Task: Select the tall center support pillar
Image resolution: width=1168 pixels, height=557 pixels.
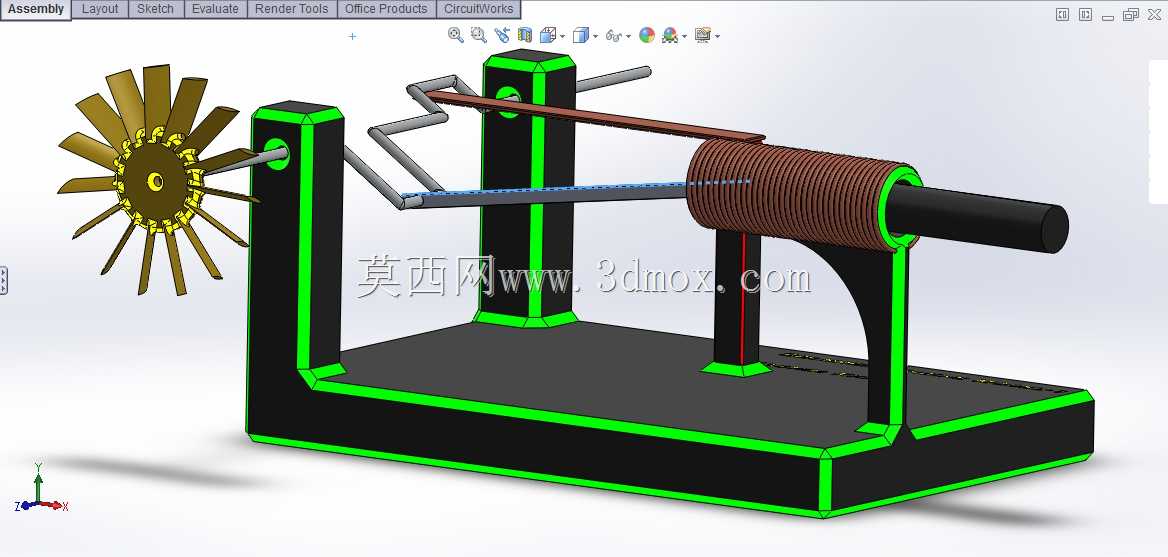Action: (529, 190)
